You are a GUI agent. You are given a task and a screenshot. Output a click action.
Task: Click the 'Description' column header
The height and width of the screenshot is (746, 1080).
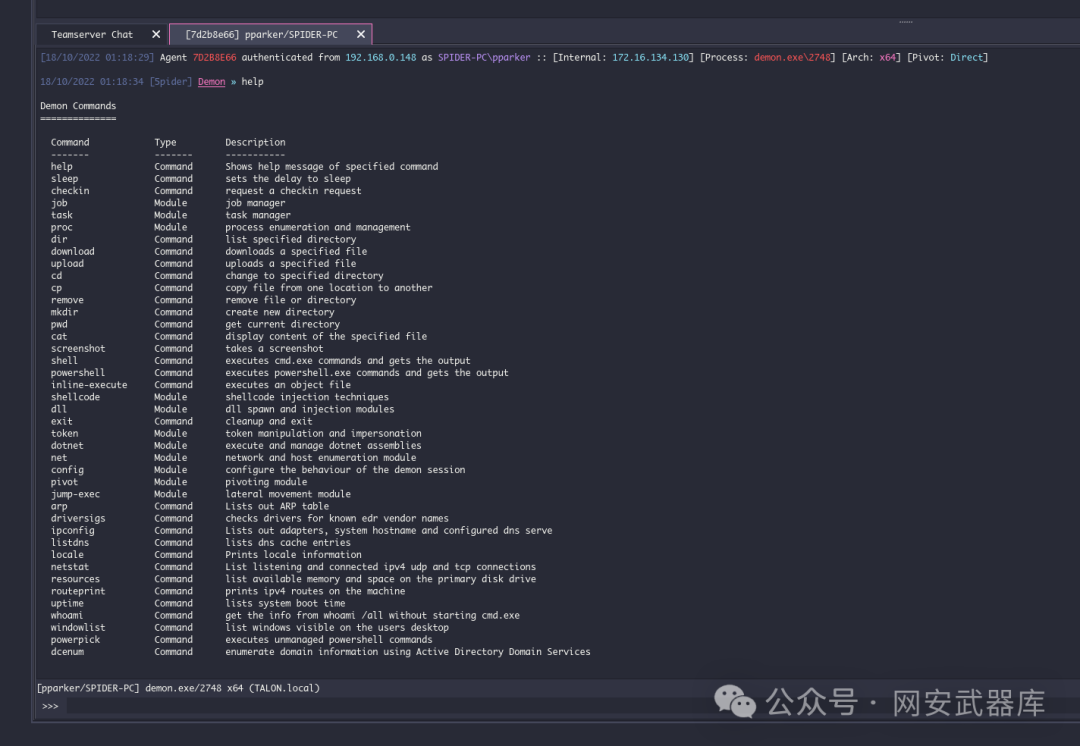click(x=255, y=142)
